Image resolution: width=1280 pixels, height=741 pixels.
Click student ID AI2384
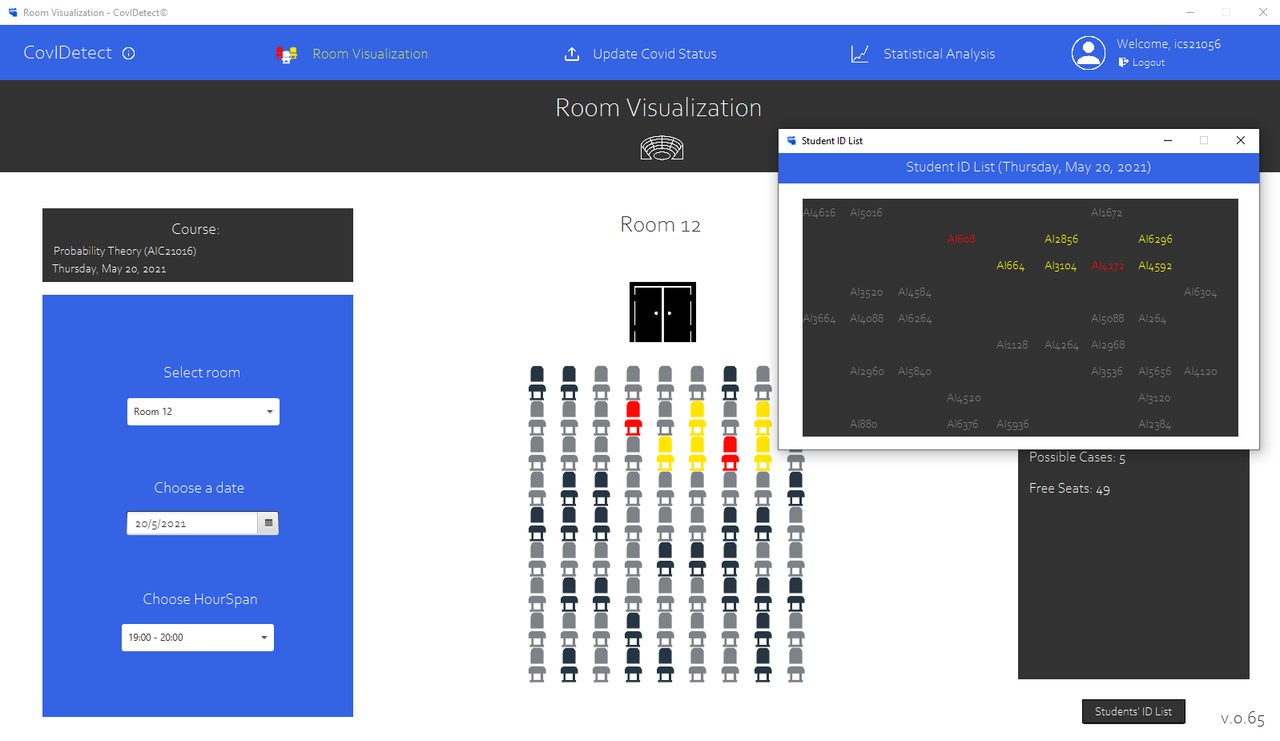1154,424
